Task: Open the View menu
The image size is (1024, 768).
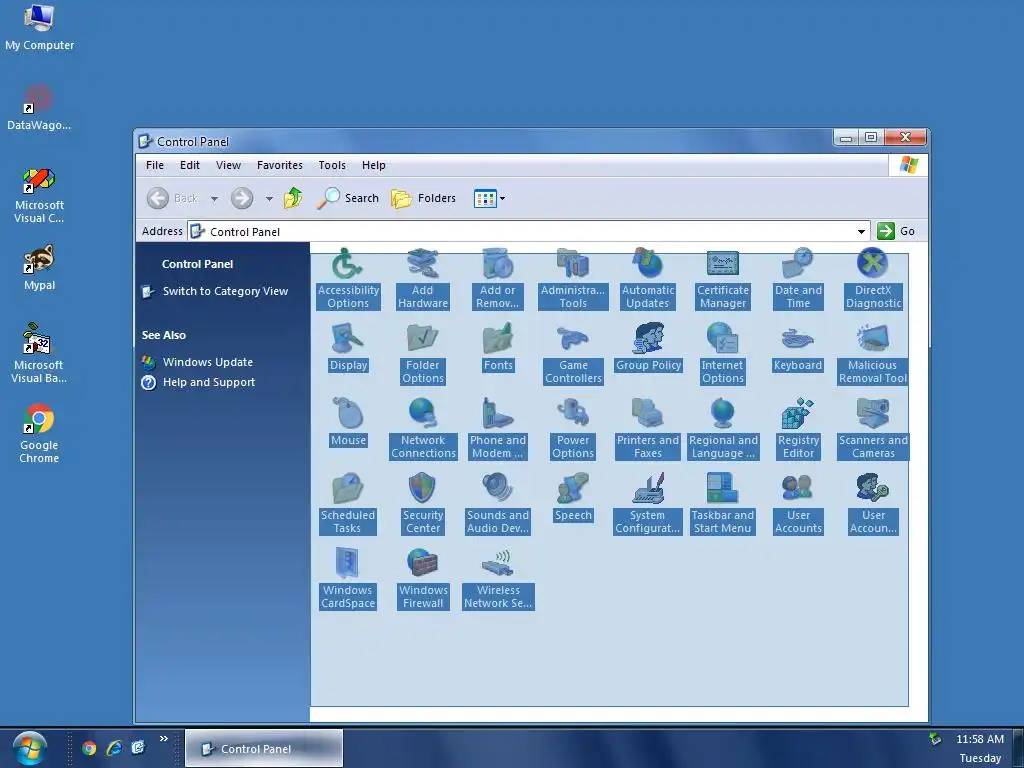Action: 229,165
